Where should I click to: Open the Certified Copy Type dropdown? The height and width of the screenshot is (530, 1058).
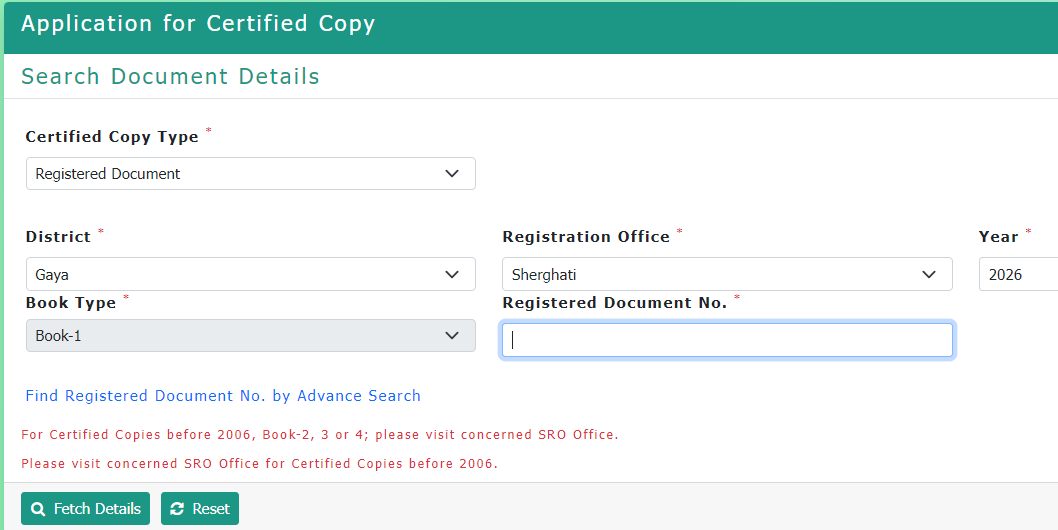point(250,174)
